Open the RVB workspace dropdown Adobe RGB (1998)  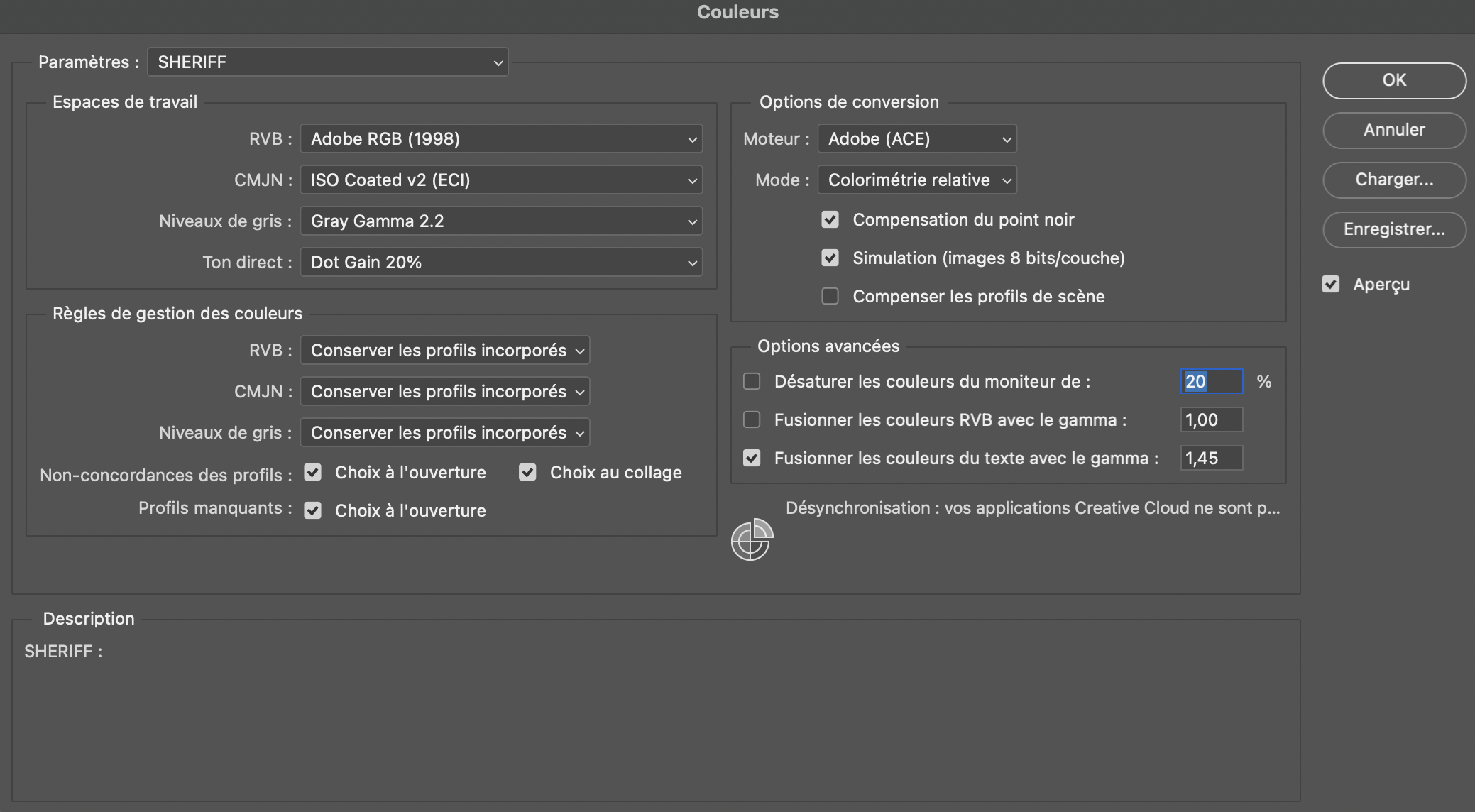tap(500, 138)
